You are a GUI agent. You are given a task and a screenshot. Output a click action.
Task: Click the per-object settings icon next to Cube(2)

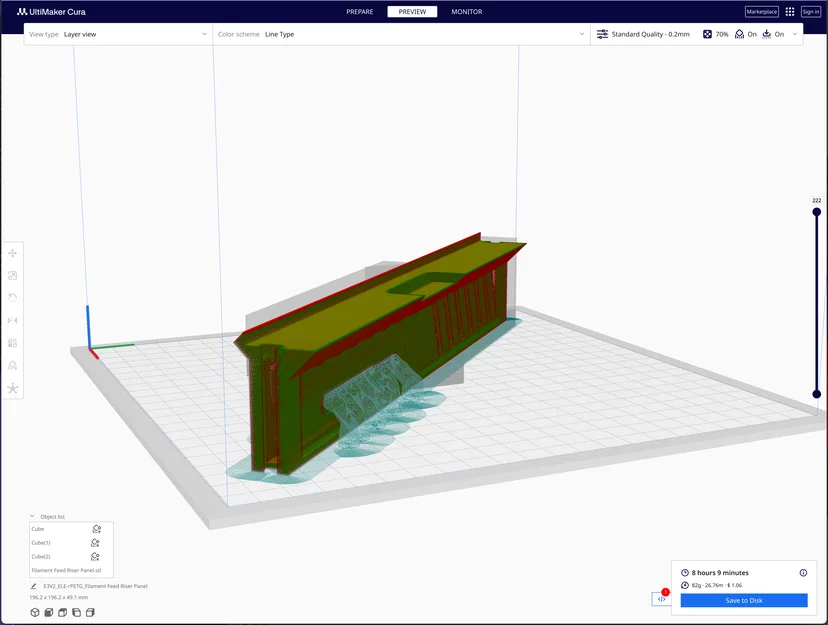(x=95, y=556)
